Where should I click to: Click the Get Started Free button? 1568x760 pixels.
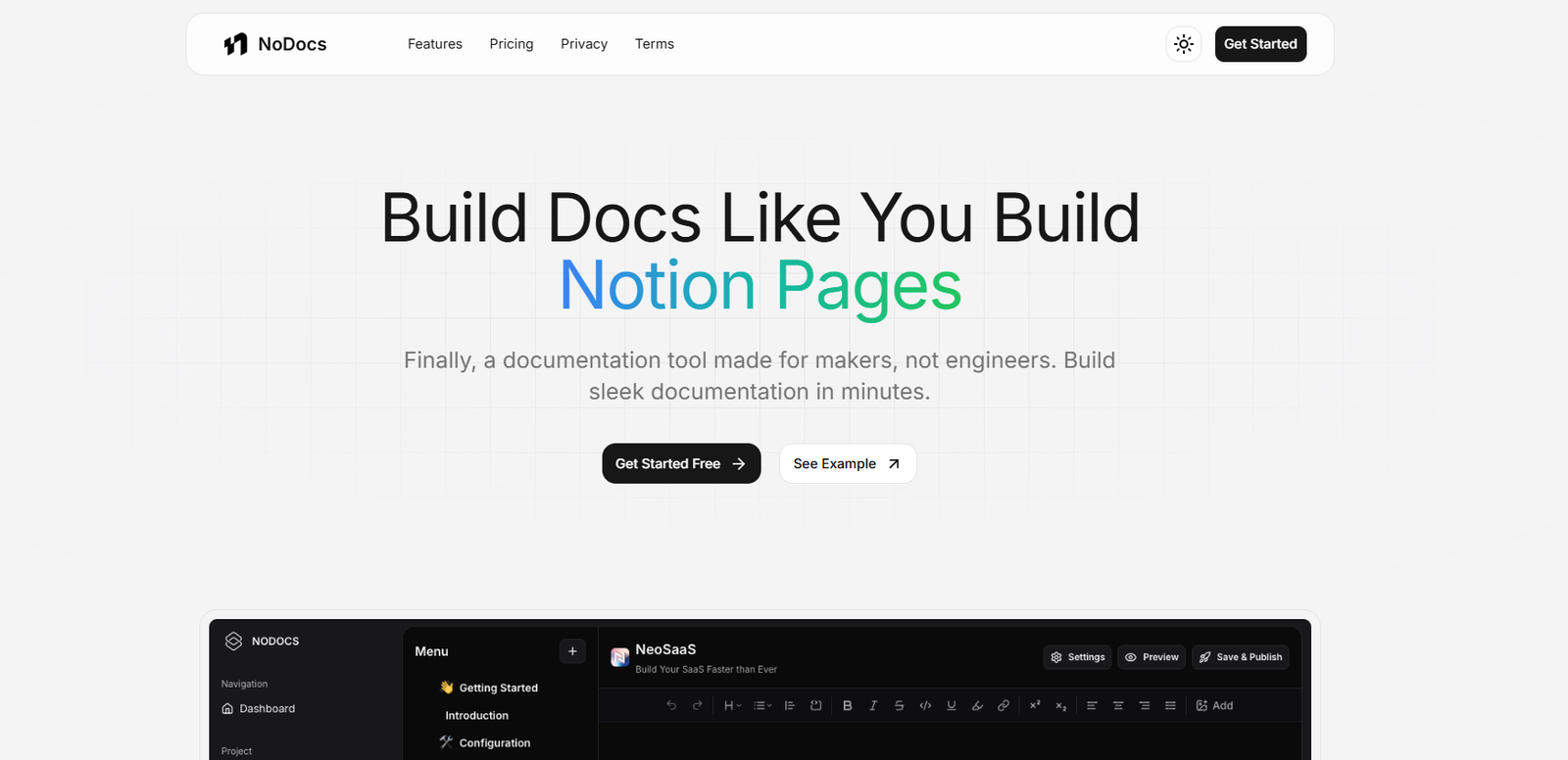(x=681, y=463)
